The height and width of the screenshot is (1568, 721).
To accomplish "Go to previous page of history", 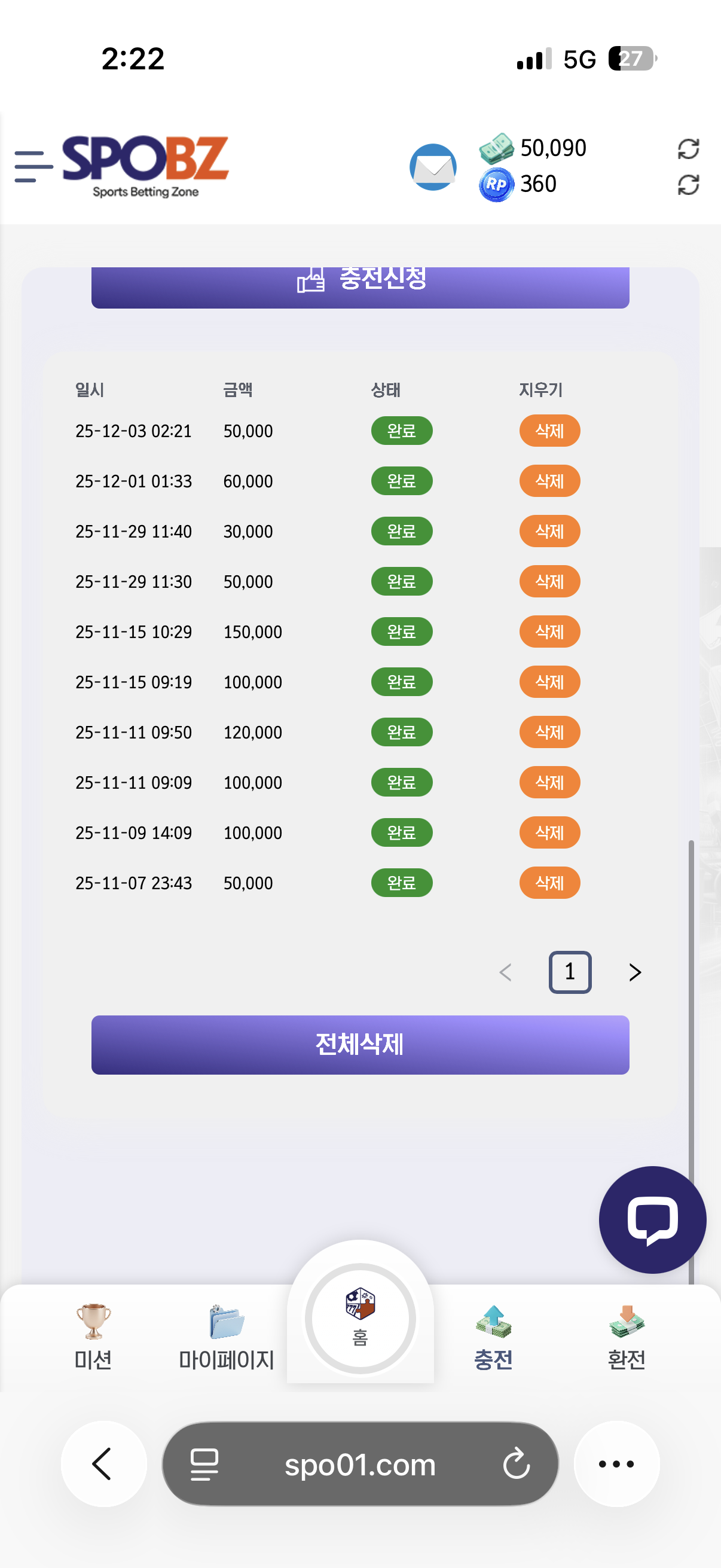I will [505, 972].
